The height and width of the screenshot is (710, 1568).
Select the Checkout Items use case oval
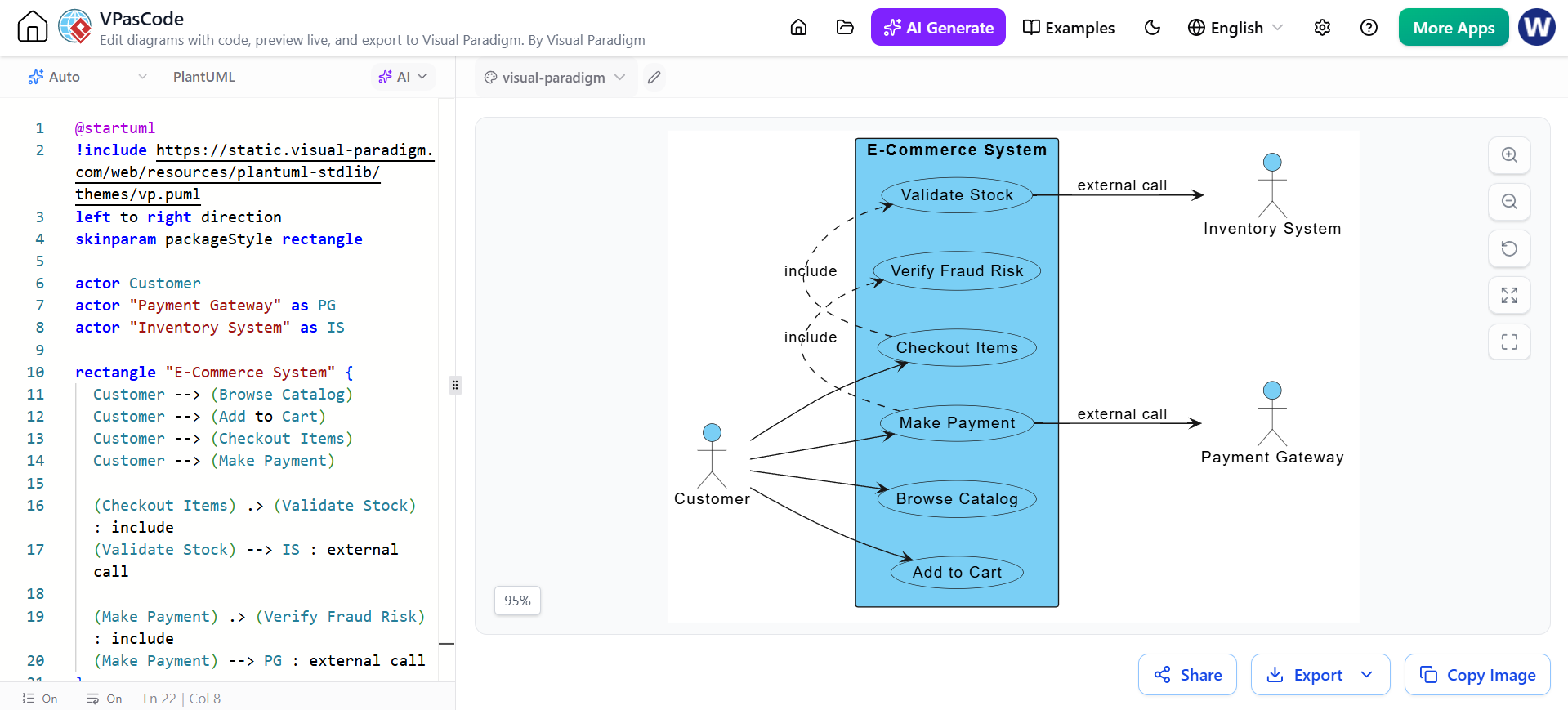(x=957, y=348)
